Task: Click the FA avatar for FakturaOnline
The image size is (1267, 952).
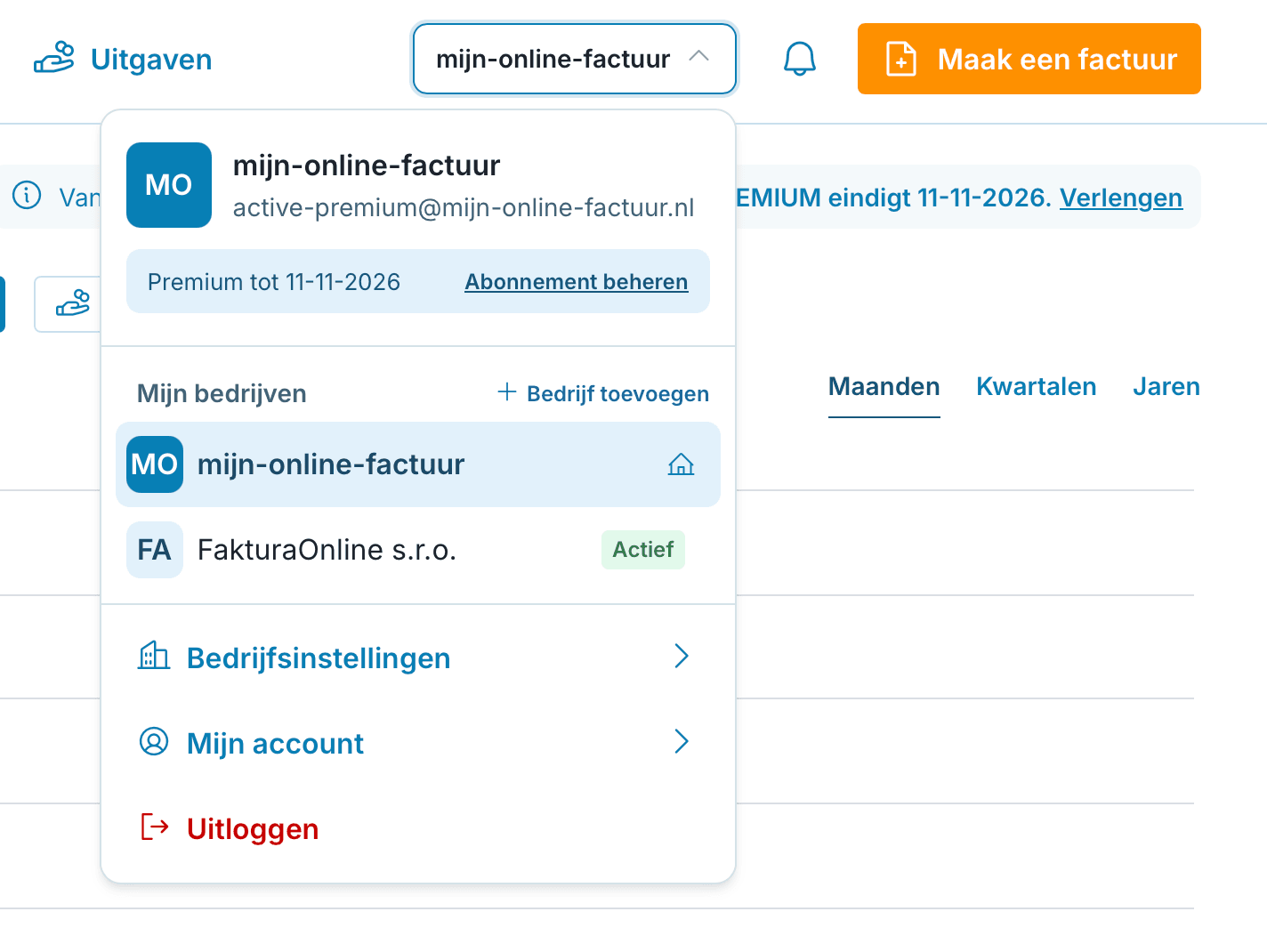Action: (155, 550)
